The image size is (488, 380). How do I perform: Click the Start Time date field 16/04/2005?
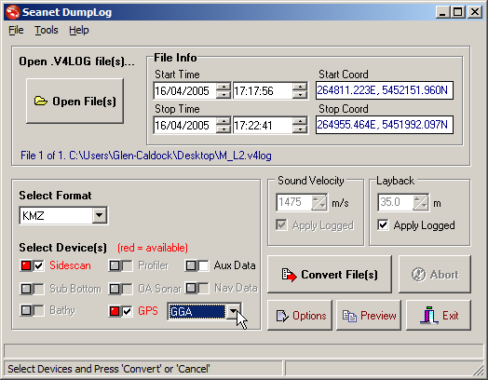coord(185,91)
